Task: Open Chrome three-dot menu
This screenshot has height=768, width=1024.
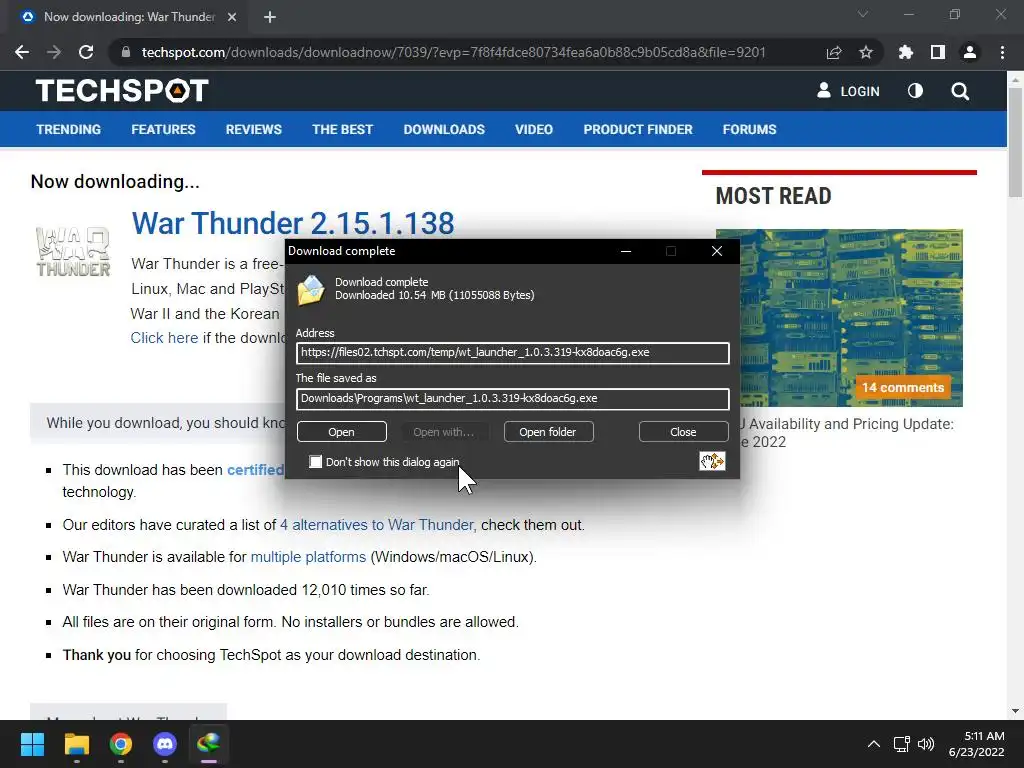Action: pyautogui.click(x=1002, y=52)
